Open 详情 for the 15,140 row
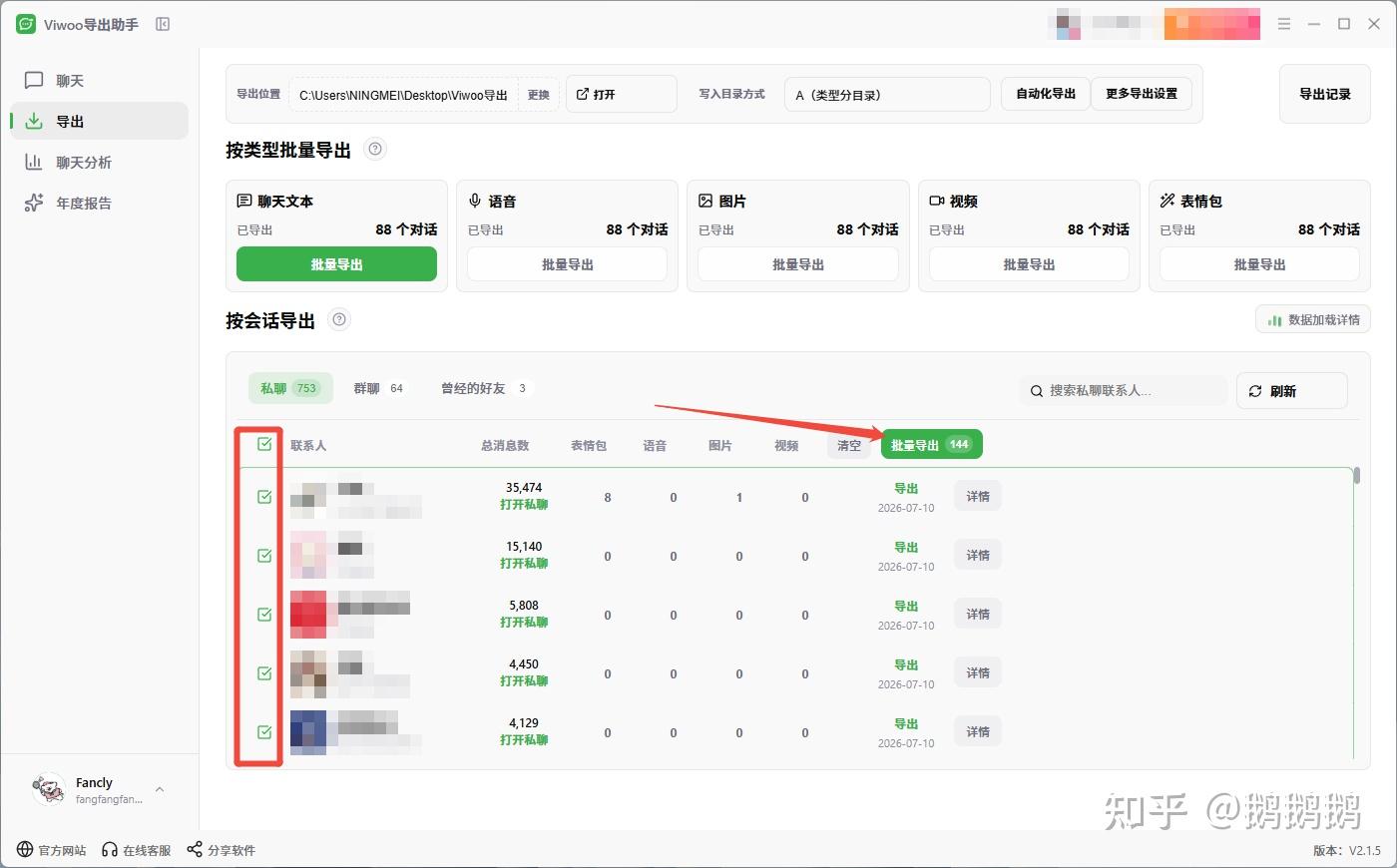This screenshot has width=1397, height=868. [978, 555]
